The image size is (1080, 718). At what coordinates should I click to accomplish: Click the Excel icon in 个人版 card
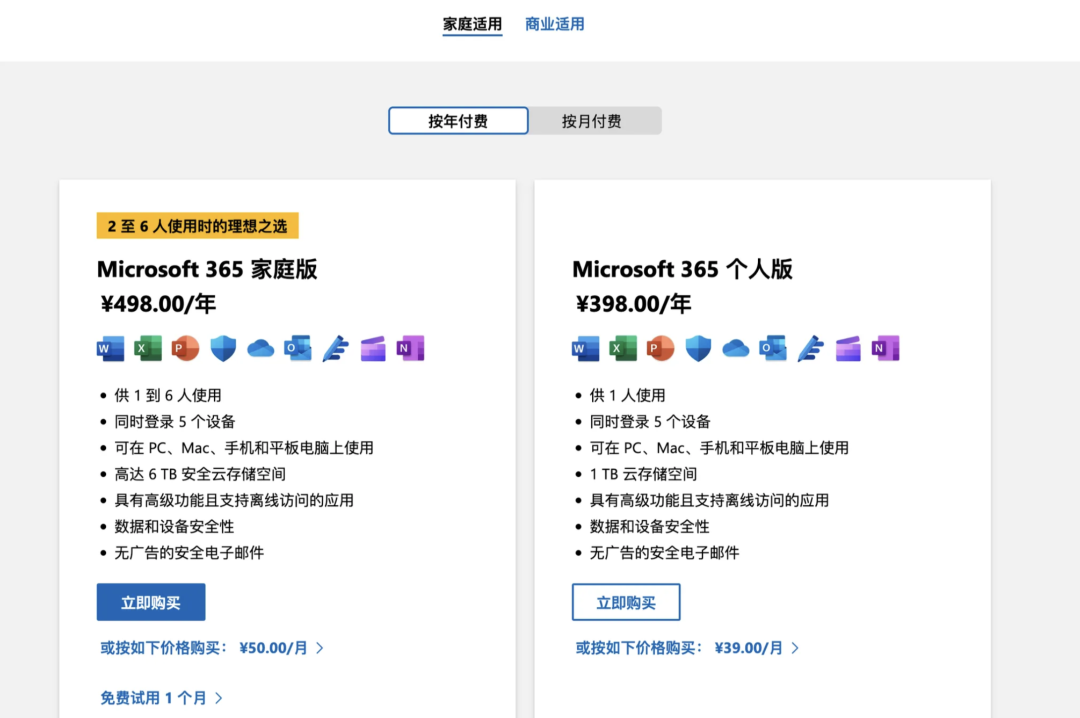click(623, 349)
